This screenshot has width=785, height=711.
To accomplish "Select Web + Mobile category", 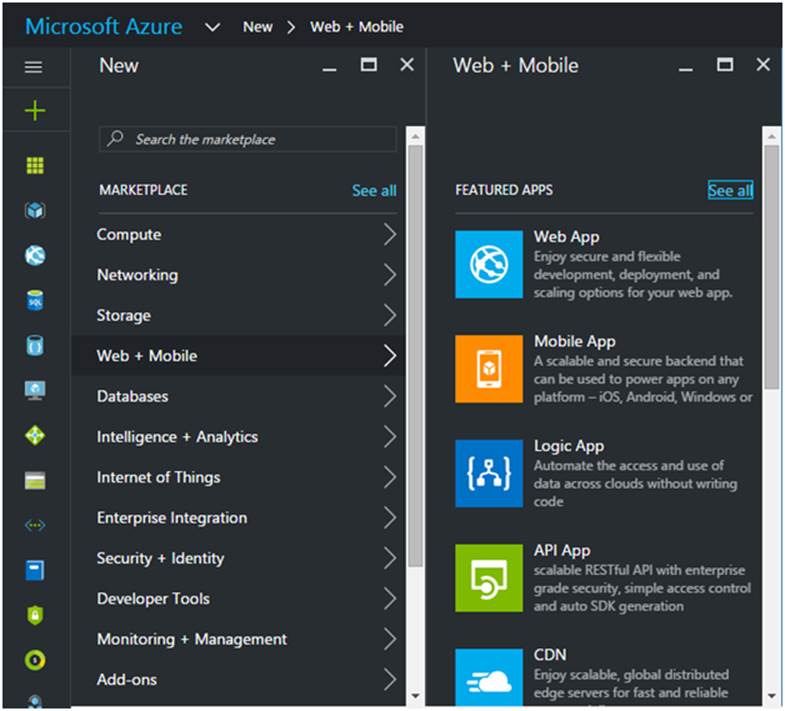I will click(x=238, y=356).
